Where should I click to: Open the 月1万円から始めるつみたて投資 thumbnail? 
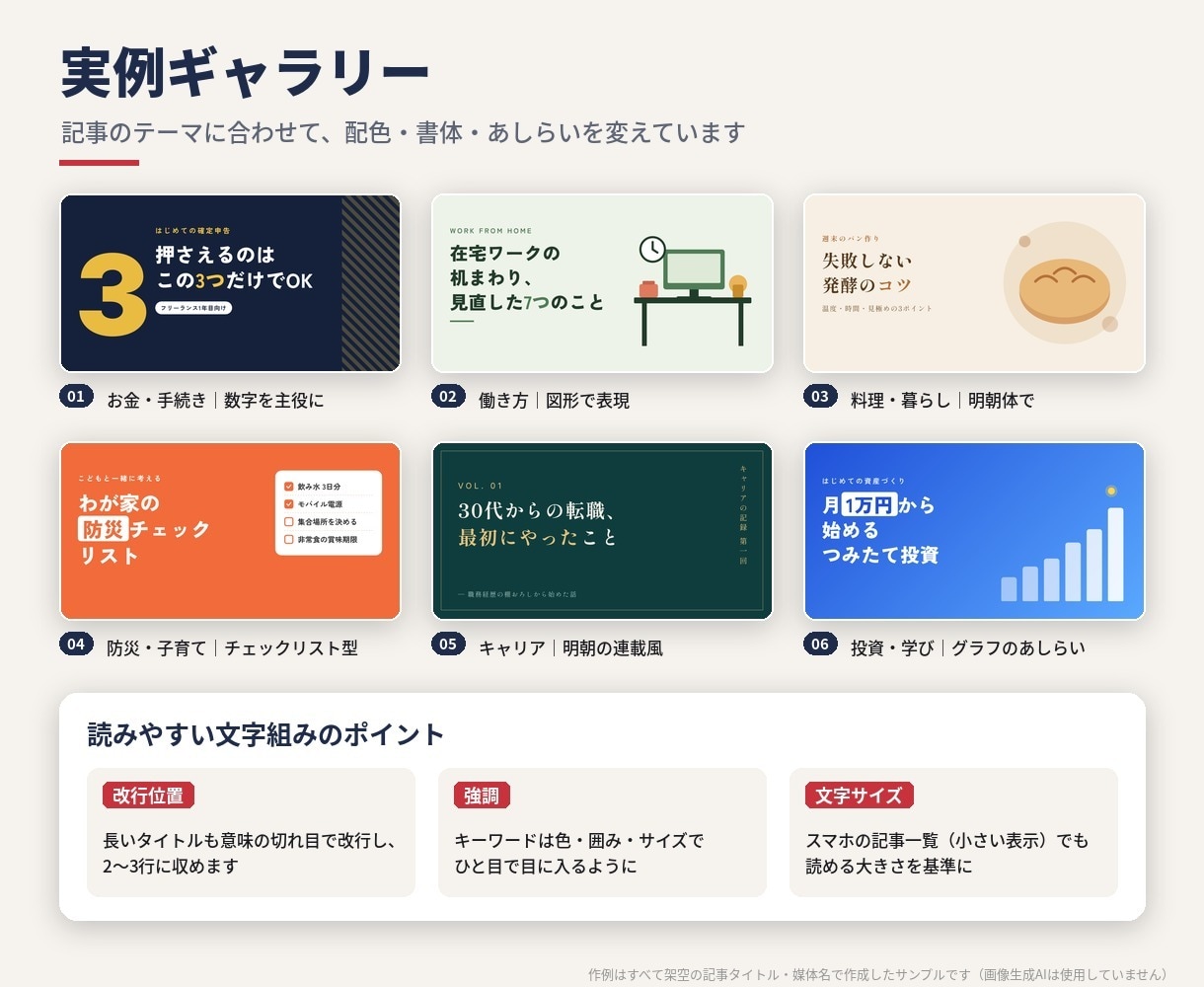click(974, 531)
